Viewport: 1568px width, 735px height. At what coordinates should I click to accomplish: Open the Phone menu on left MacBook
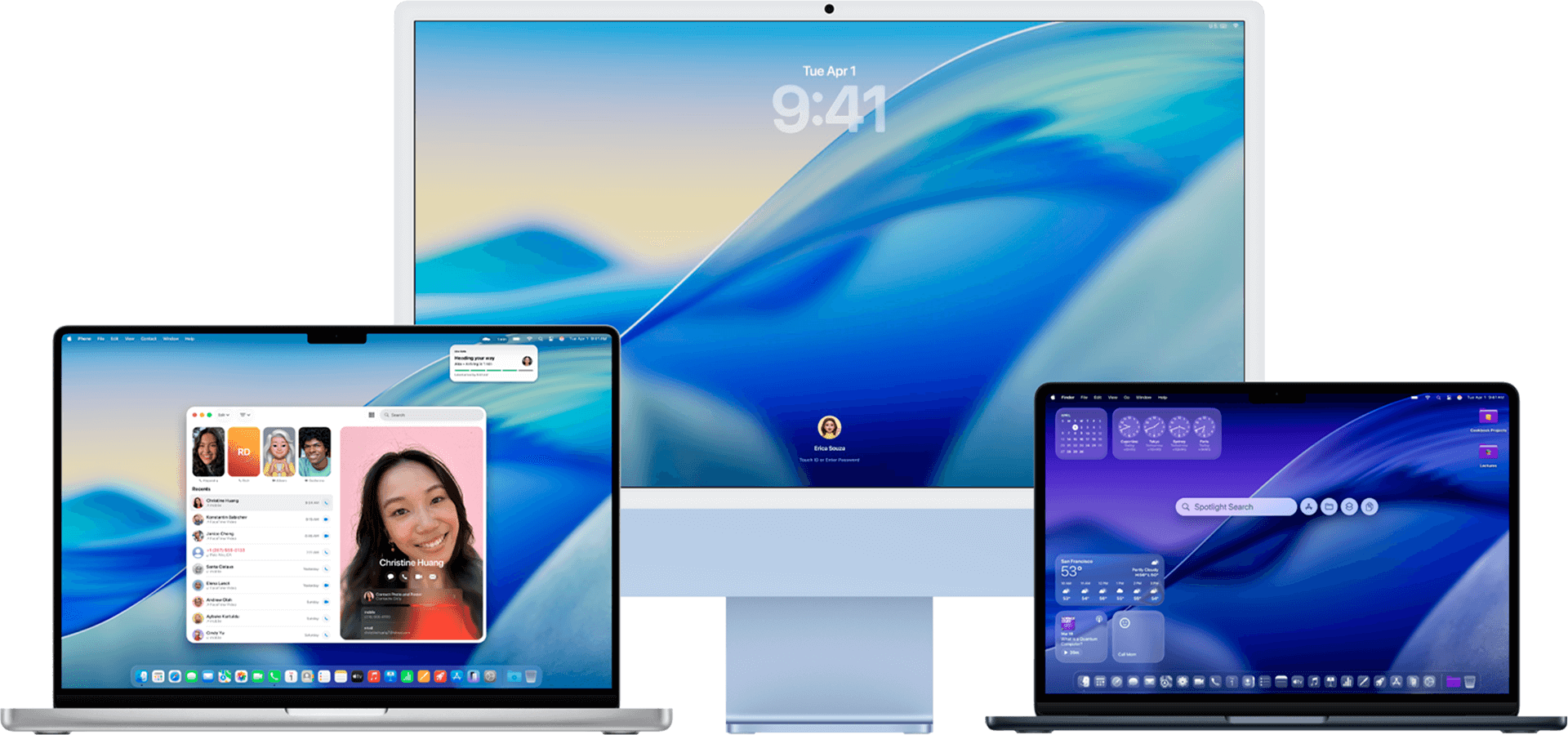(84, 338)
